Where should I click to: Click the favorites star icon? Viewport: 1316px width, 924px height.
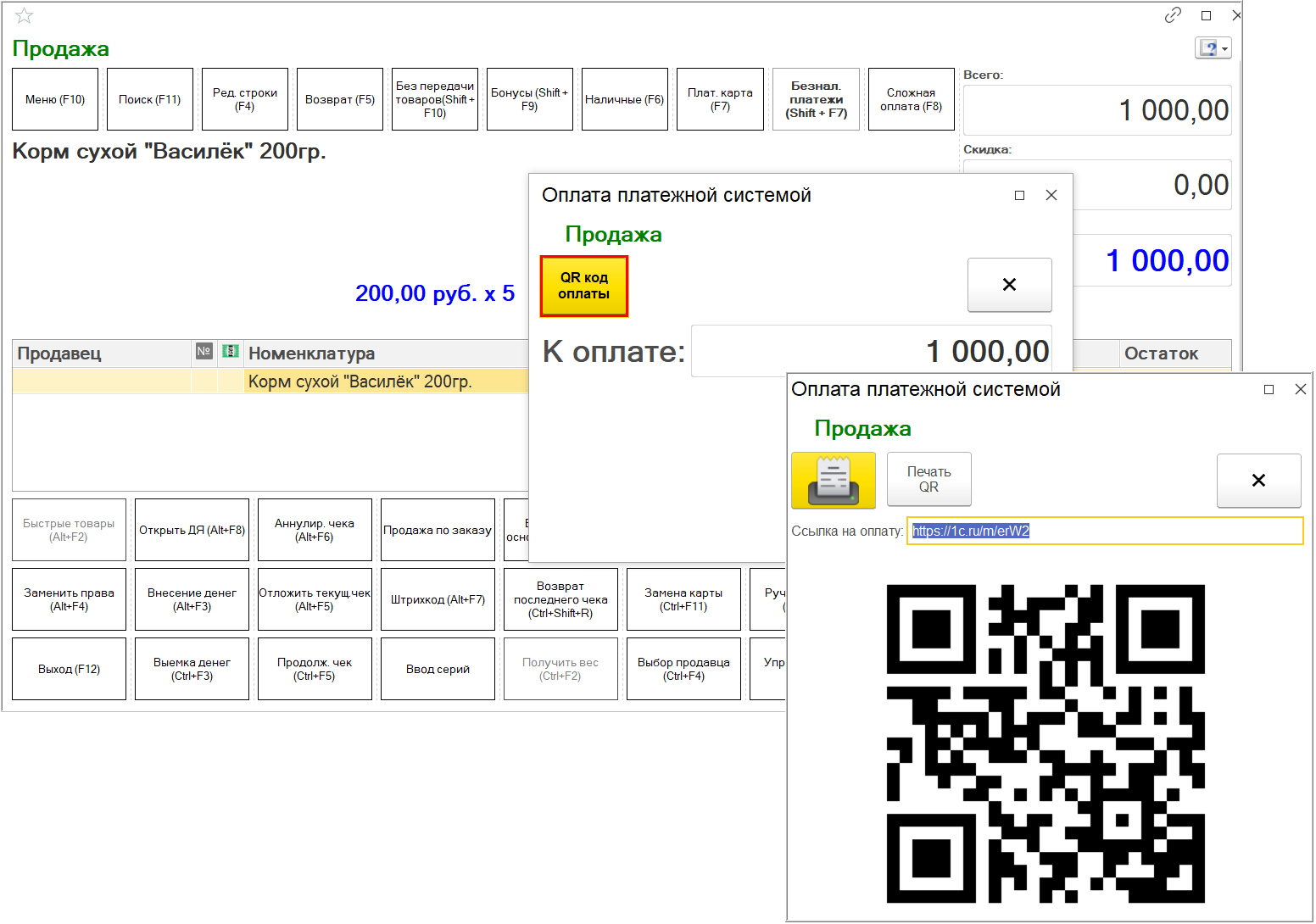pos(24,16)
